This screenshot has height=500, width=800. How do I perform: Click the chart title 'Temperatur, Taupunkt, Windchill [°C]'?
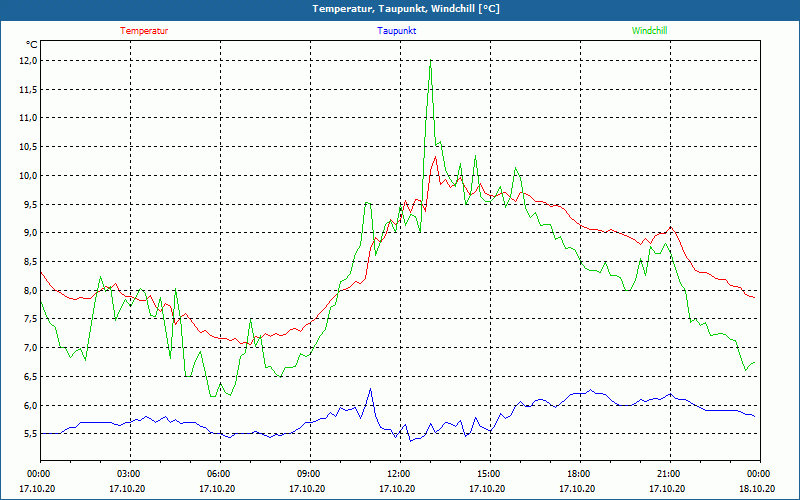406,9
